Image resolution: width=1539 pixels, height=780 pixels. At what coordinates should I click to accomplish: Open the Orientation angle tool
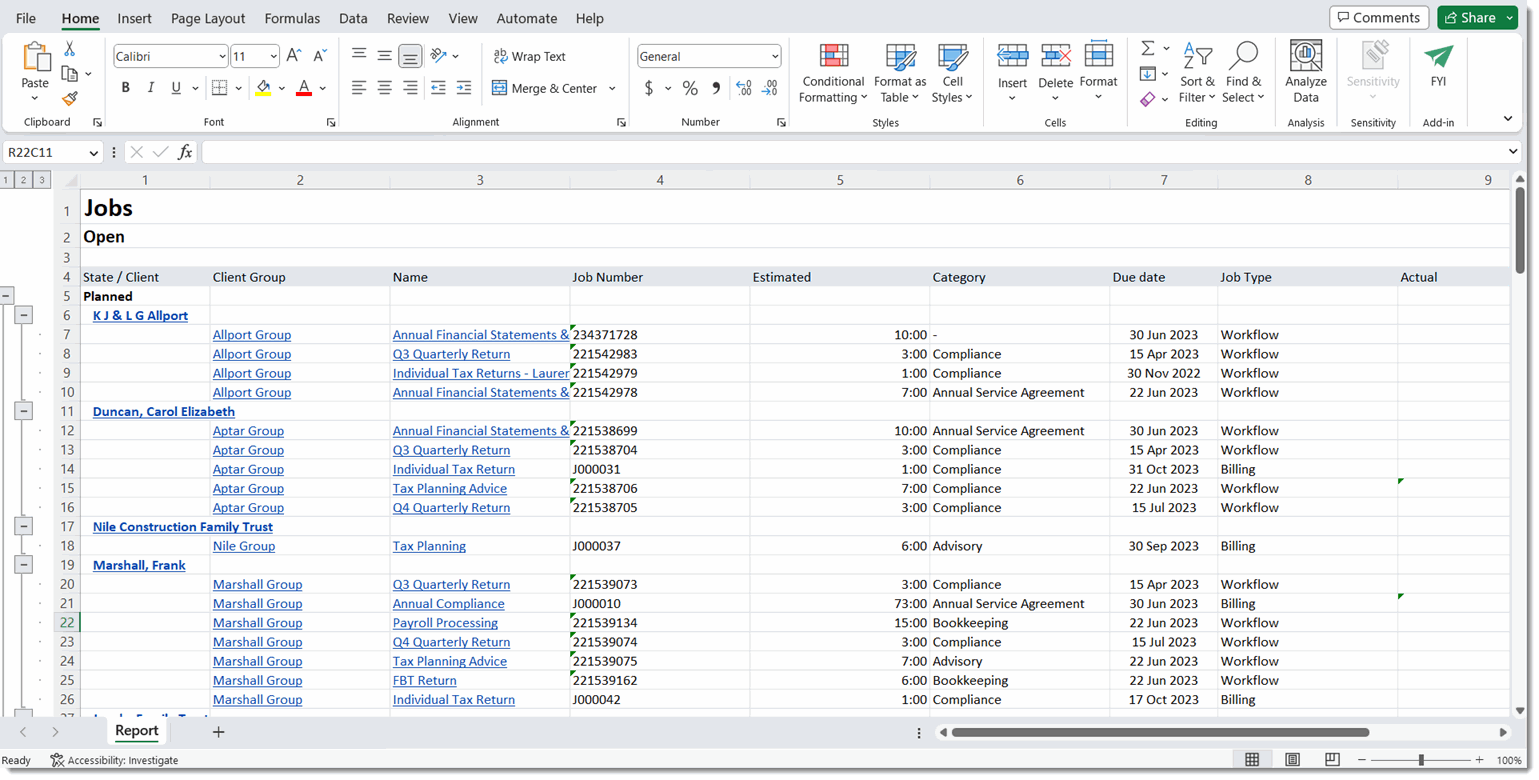[438, 56]
